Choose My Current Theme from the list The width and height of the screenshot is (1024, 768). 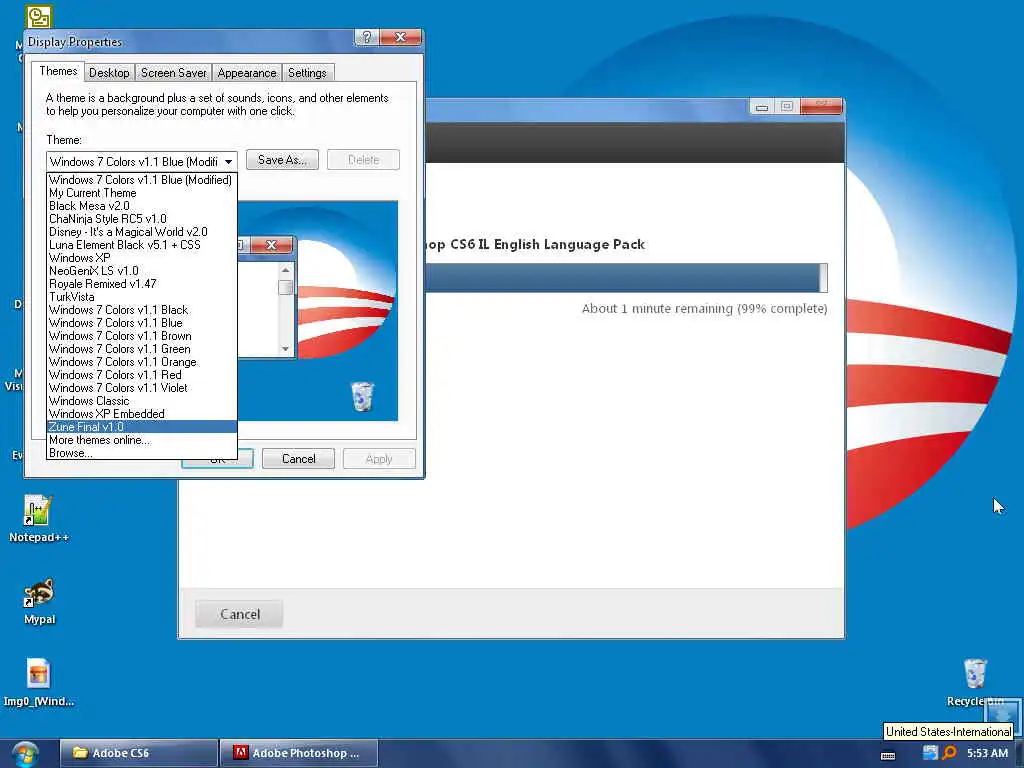coord(141,193)
